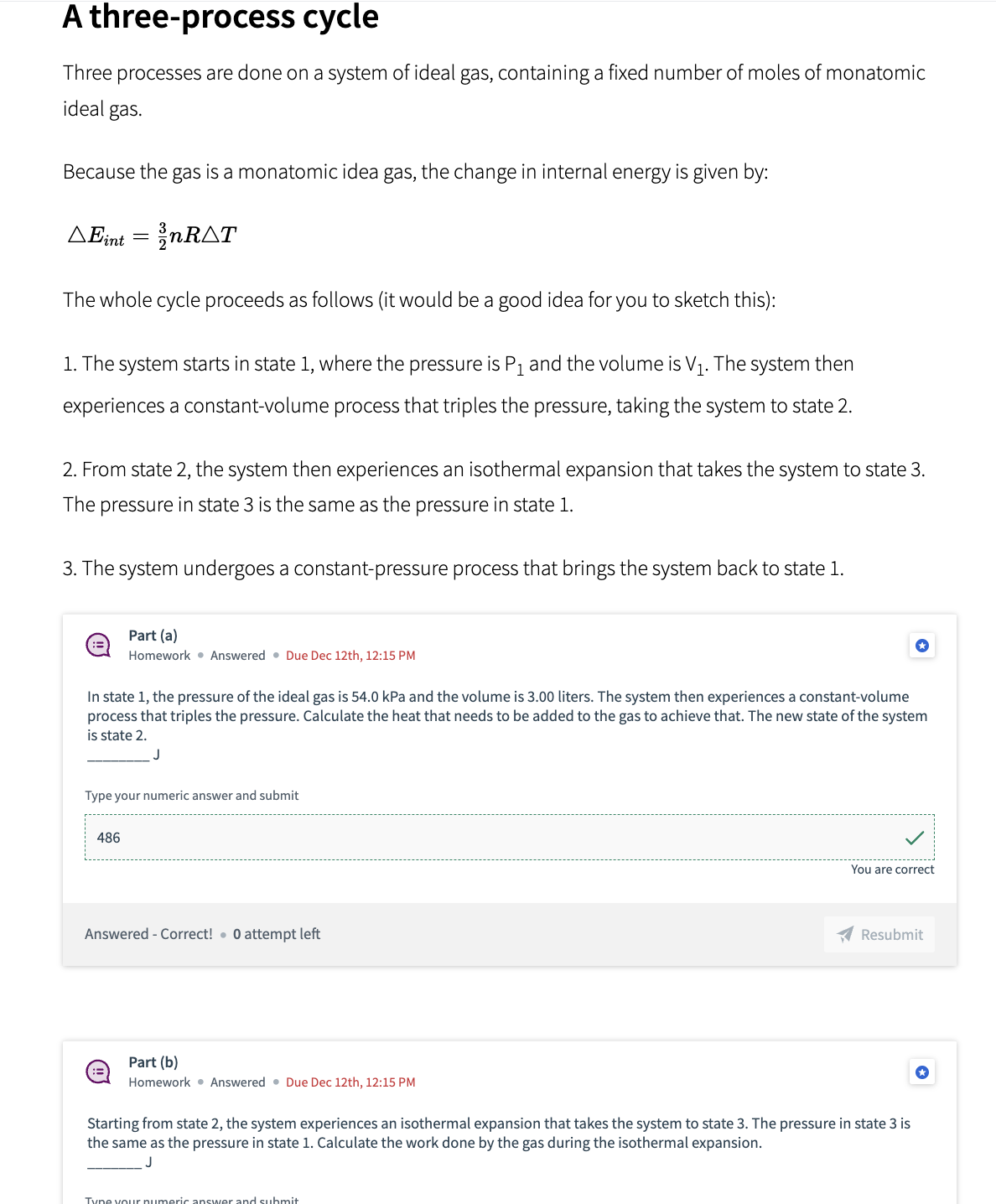996x1204 pixels.
Task: Click the Part (b) speech bubble question icon
Action: click(x=98, y=1072)
